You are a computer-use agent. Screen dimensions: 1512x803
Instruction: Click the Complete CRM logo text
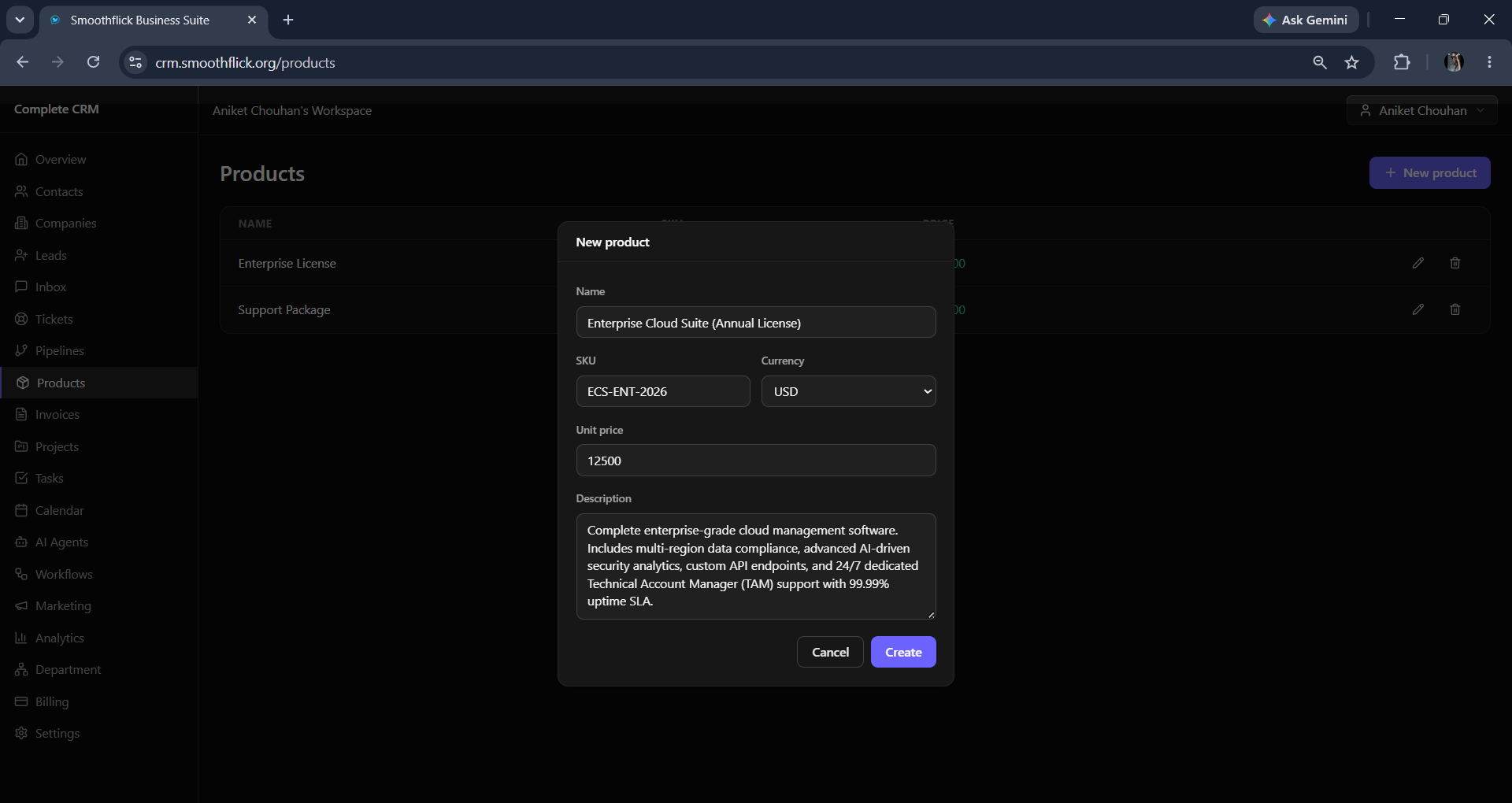pos(57,109)
